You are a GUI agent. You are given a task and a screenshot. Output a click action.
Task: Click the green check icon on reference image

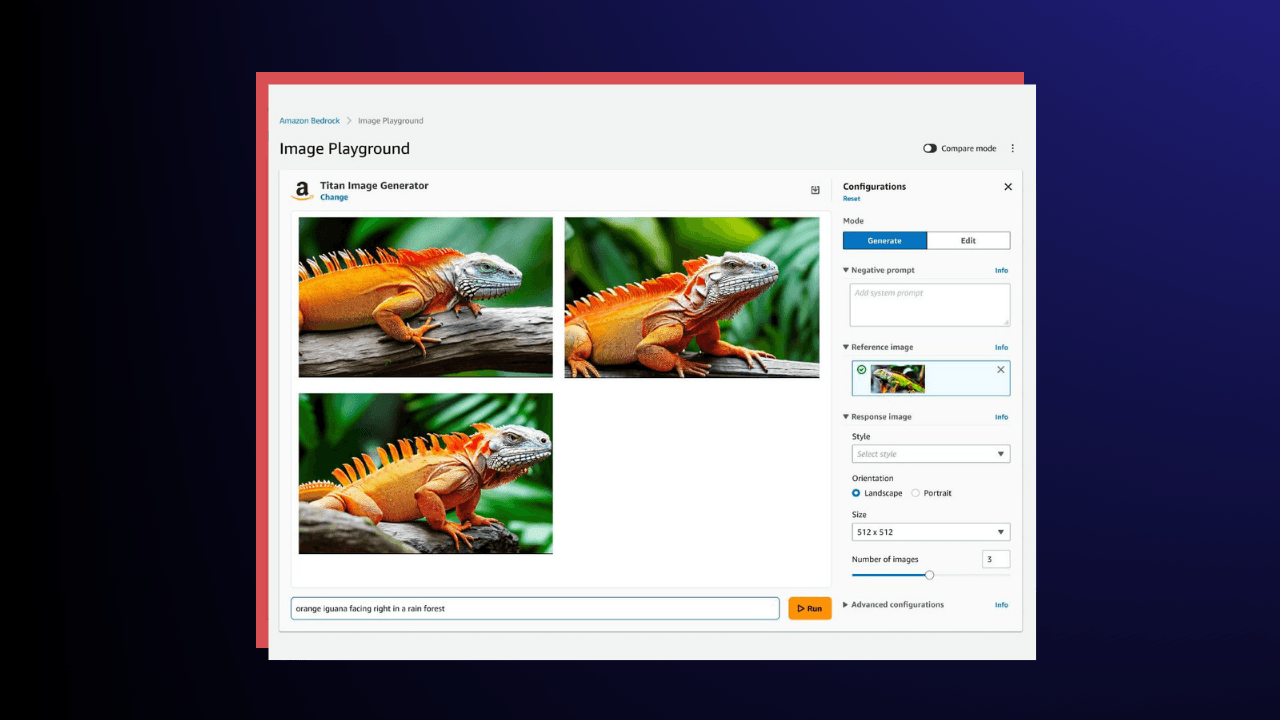pyautogui.click(x=862, y=370)
